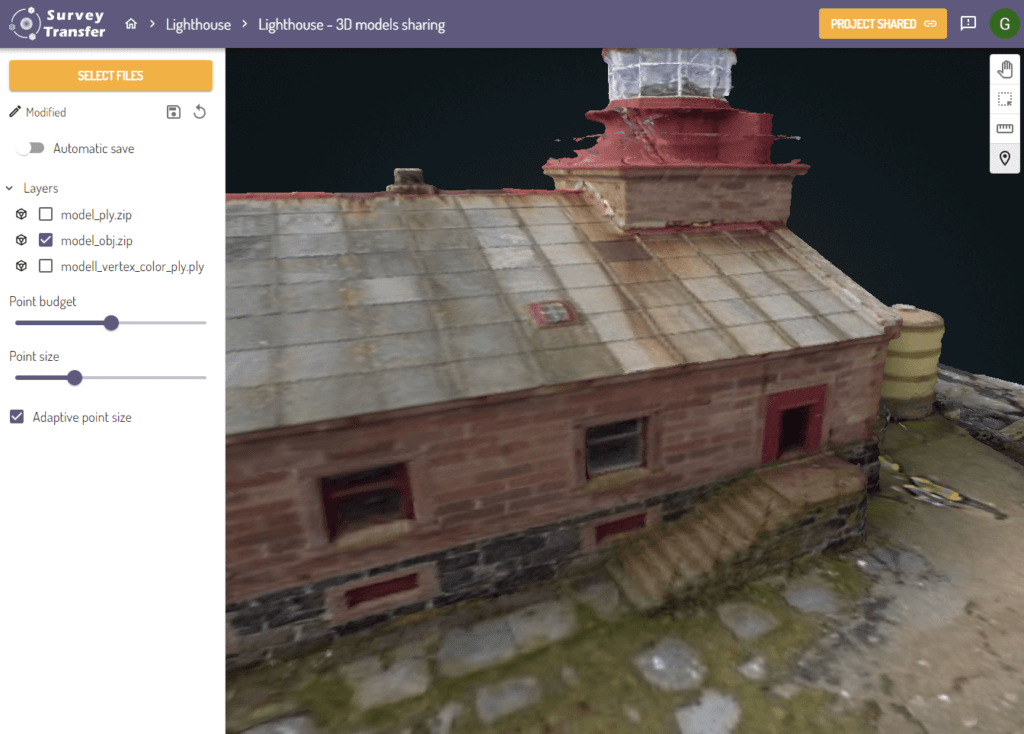Click the PROJECT SHARED button
The width and height of the screenshot is (1024, 734).
(882, 24)
